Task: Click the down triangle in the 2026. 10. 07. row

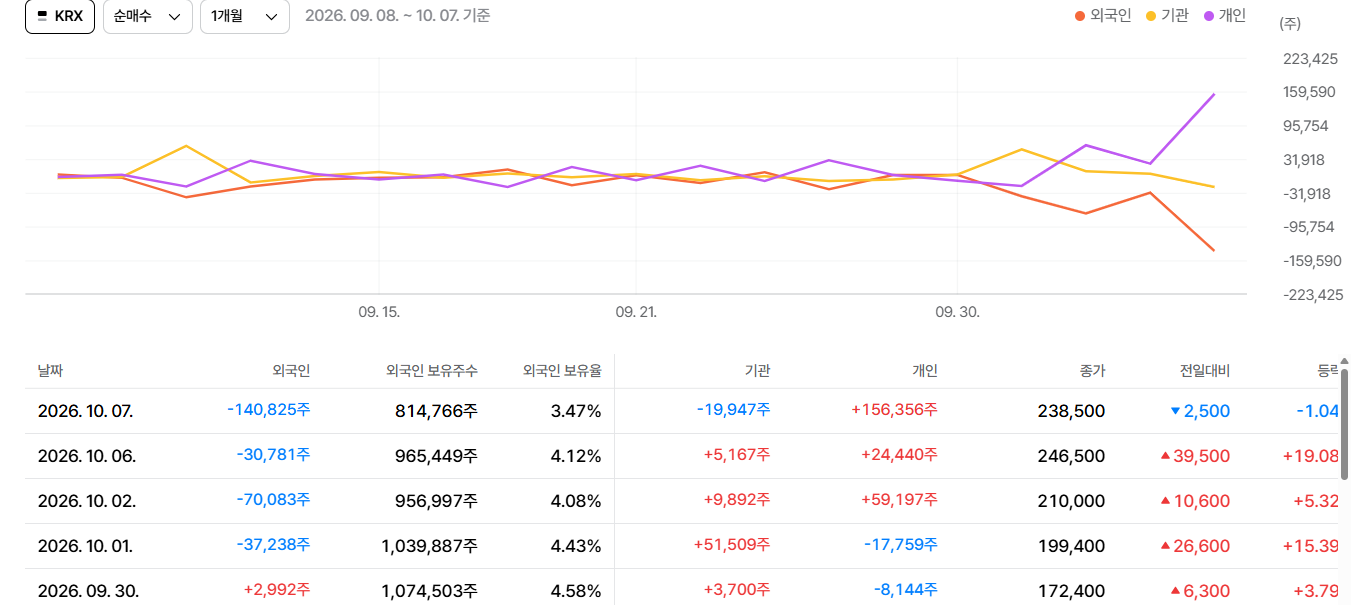Action: pyautogui.click(x=1175, y=411)
